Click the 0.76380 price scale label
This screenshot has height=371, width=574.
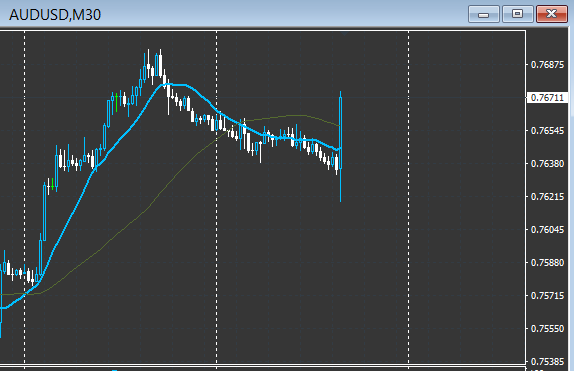pyautogui.click(x=547, y=164)
